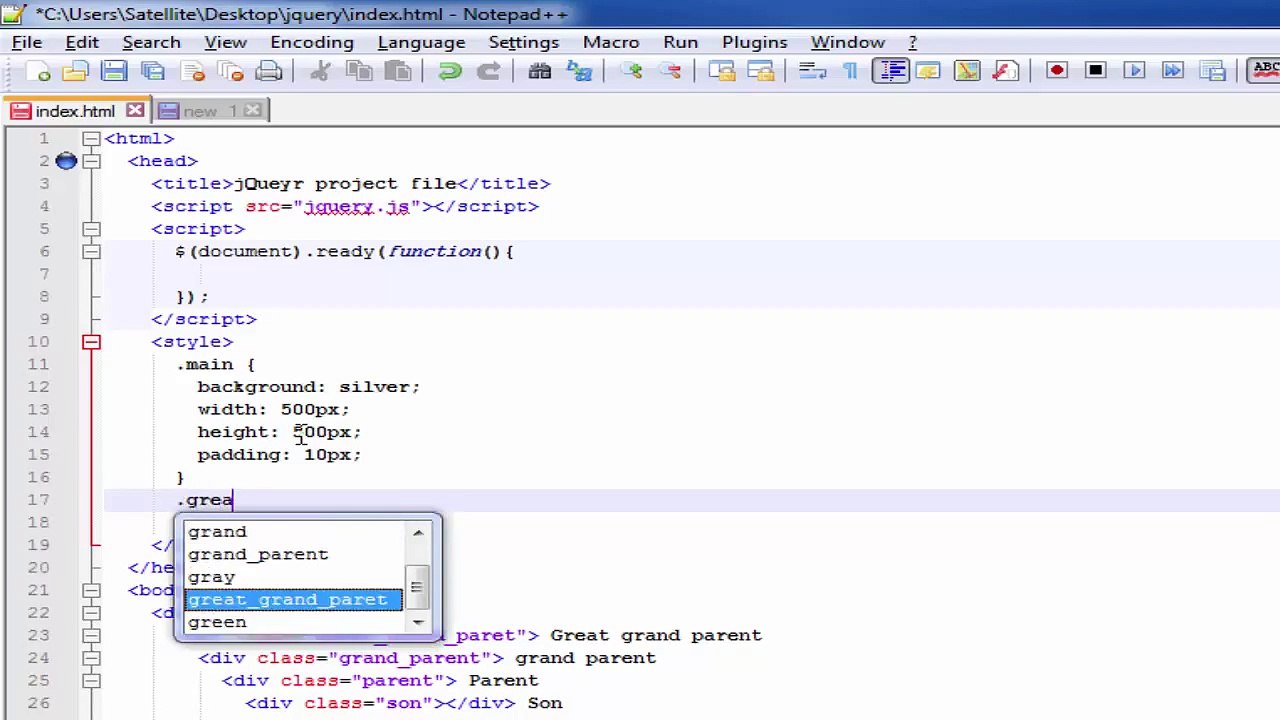Toggle synchronized vertical scrolling icon

pyautogui.click(x=722, y=71)
